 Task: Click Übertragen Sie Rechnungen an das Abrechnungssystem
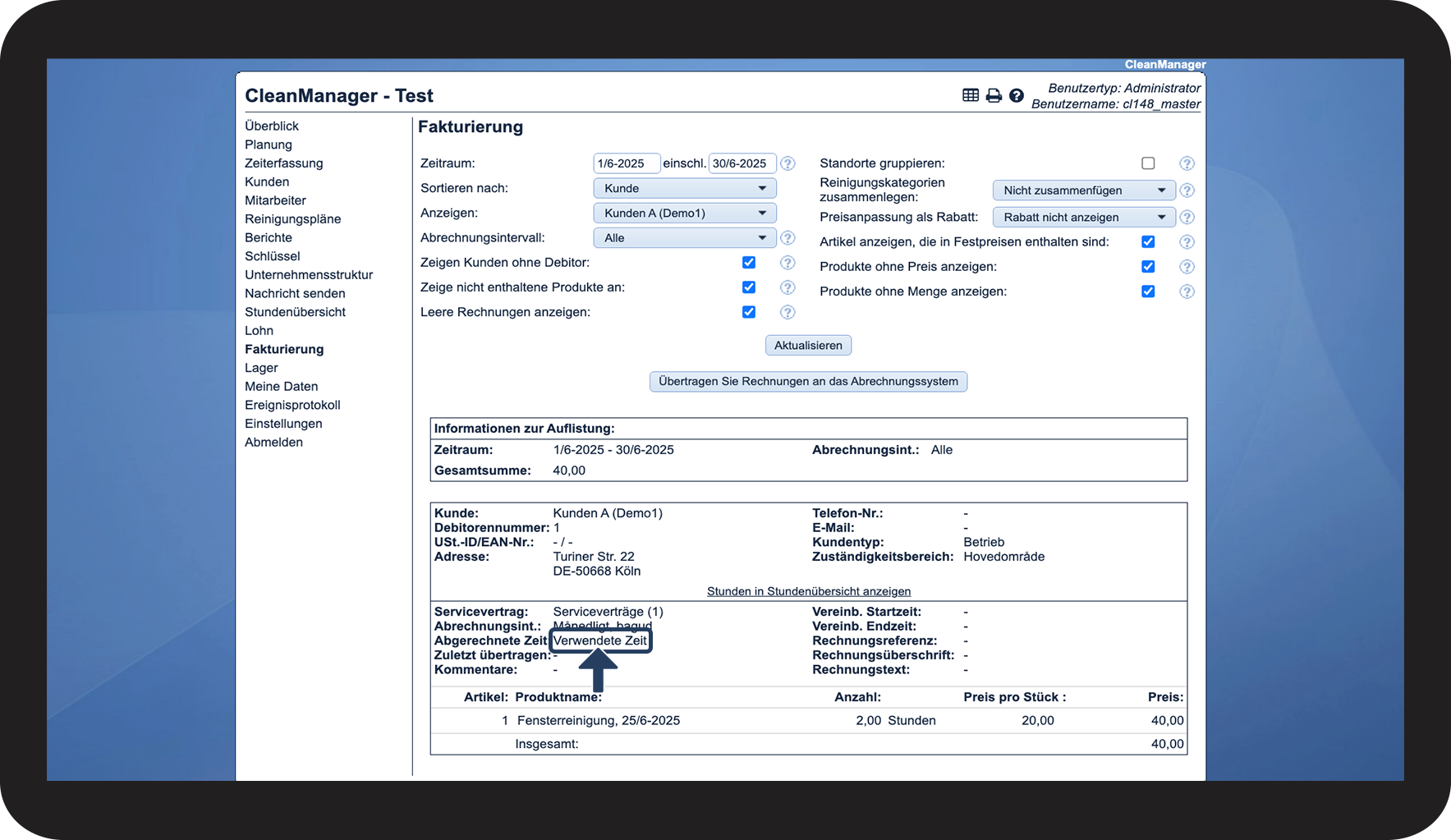tap(808, 382)
